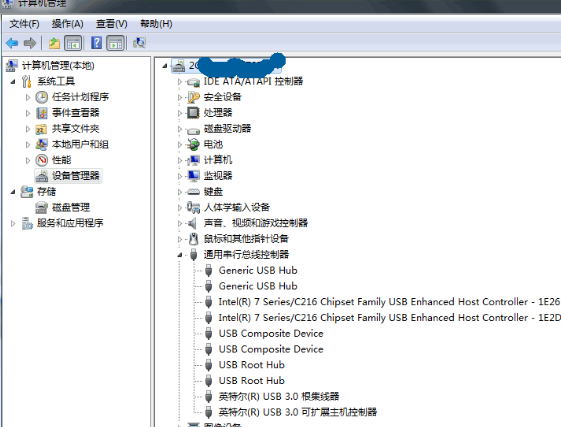Screen dimensions: 561x427
Task: Select the first Generic USB Hub device
Action: pos(258,270)
